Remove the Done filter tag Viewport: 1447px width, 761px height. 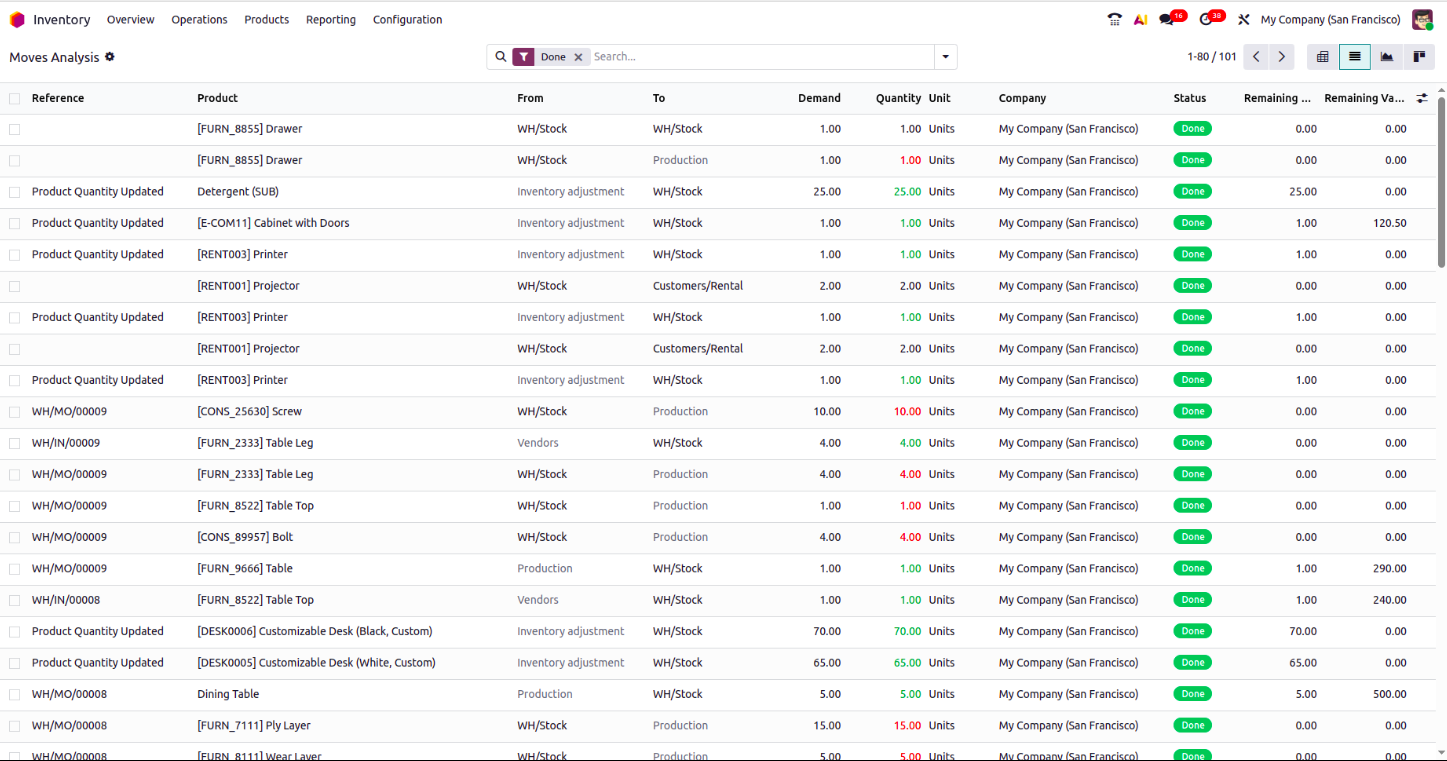(578, 57)
